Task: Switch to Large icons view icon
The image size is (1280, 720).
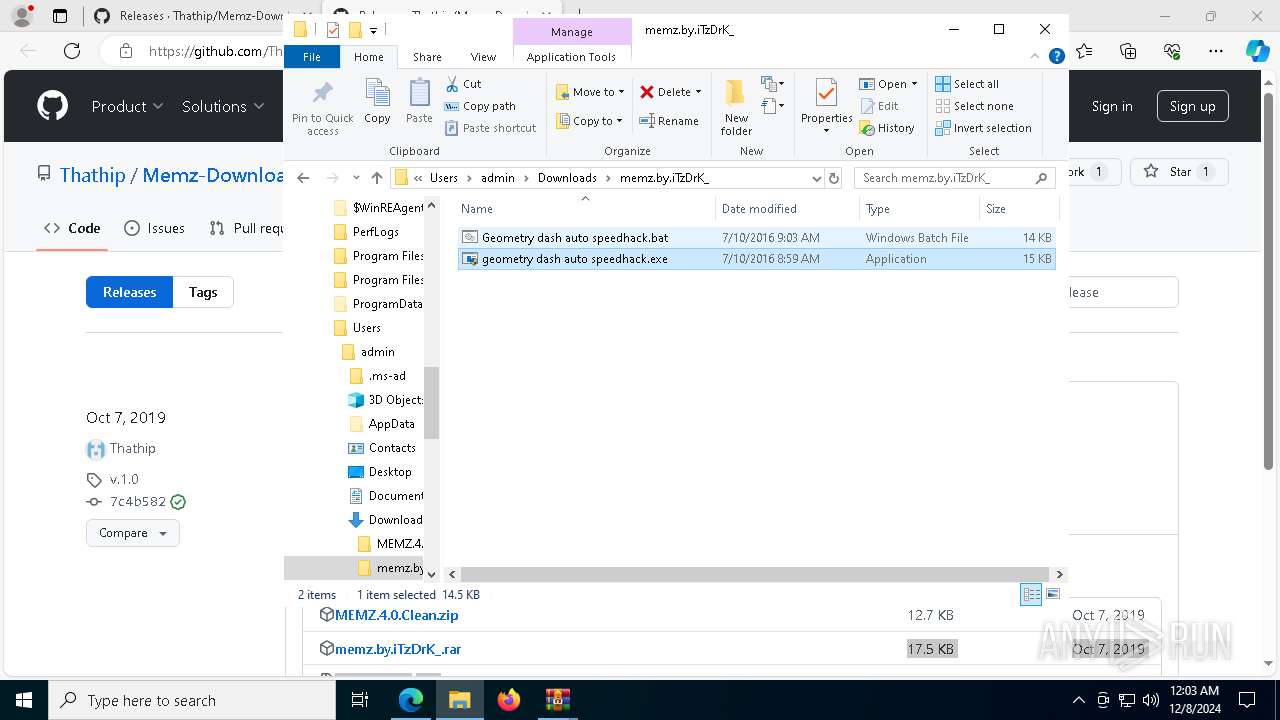Action: tap(1052, 594)
